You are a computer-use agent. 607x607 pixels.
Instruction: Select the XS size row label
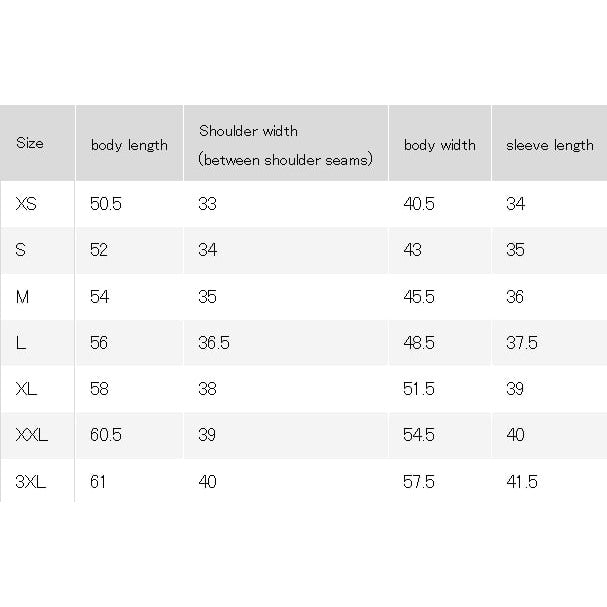pyautogui.click(x=26, y=204)
